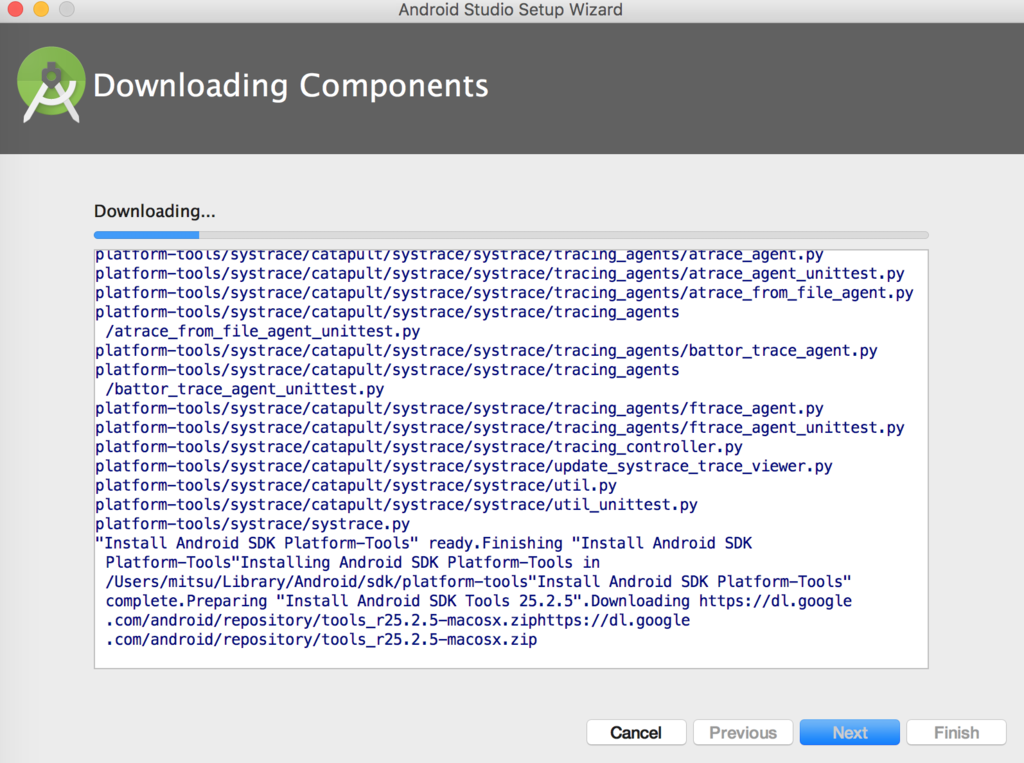1024x763 pixels.
Task: Click the 'Downloading Components' heading
Action: tap(291, 86)
